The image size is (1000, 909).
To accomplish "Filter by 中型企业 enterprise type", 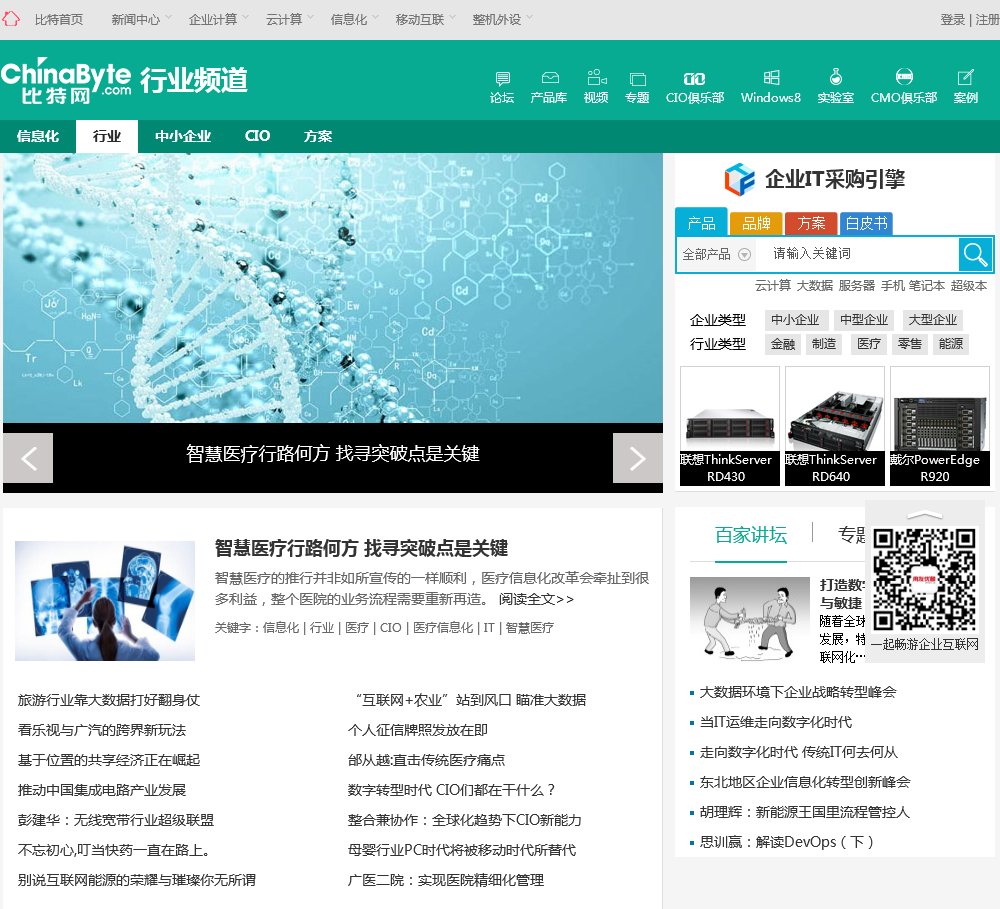I will (x=864, y=320).
